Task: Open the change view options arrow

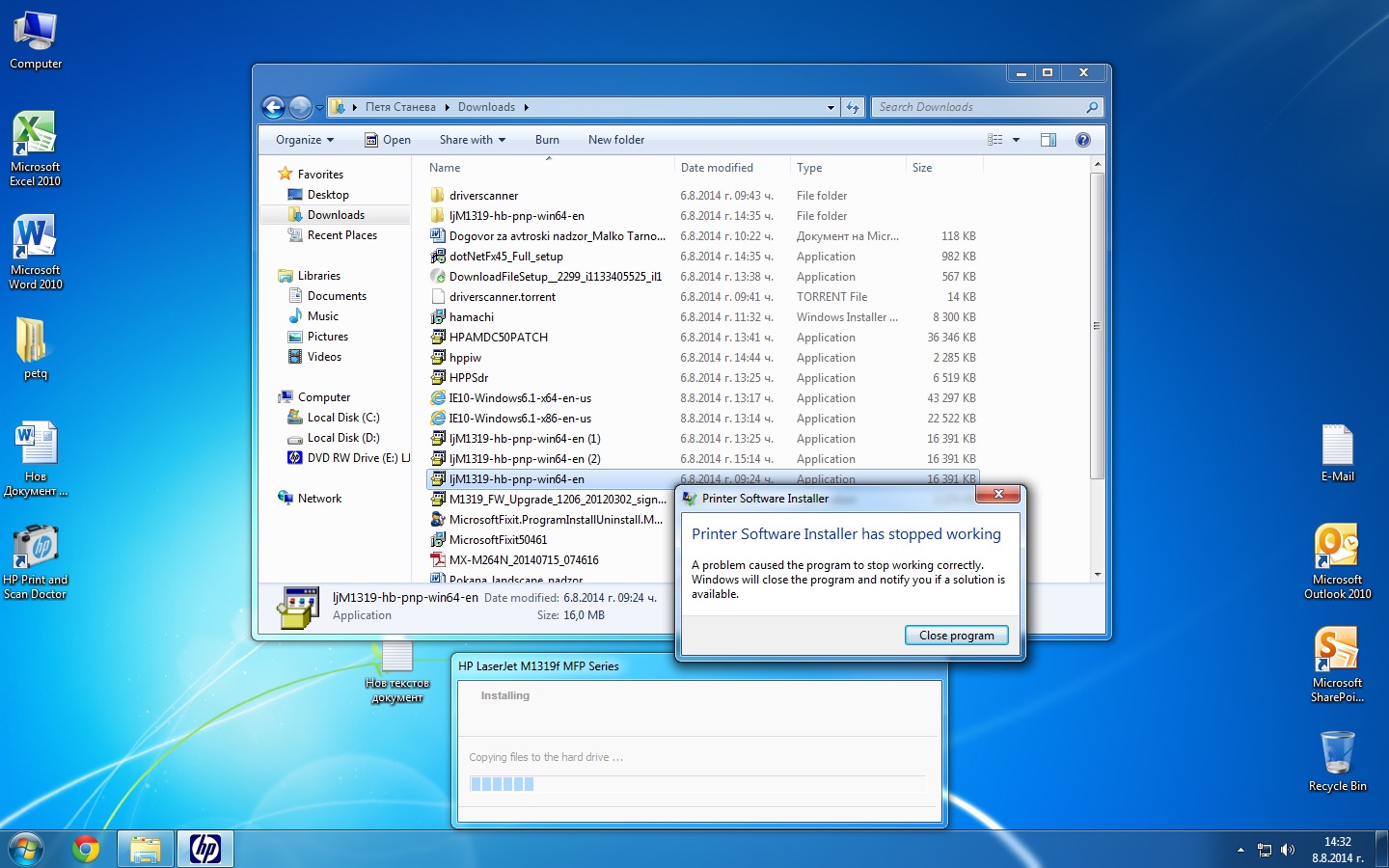Action: click(x=1016, y=140)
